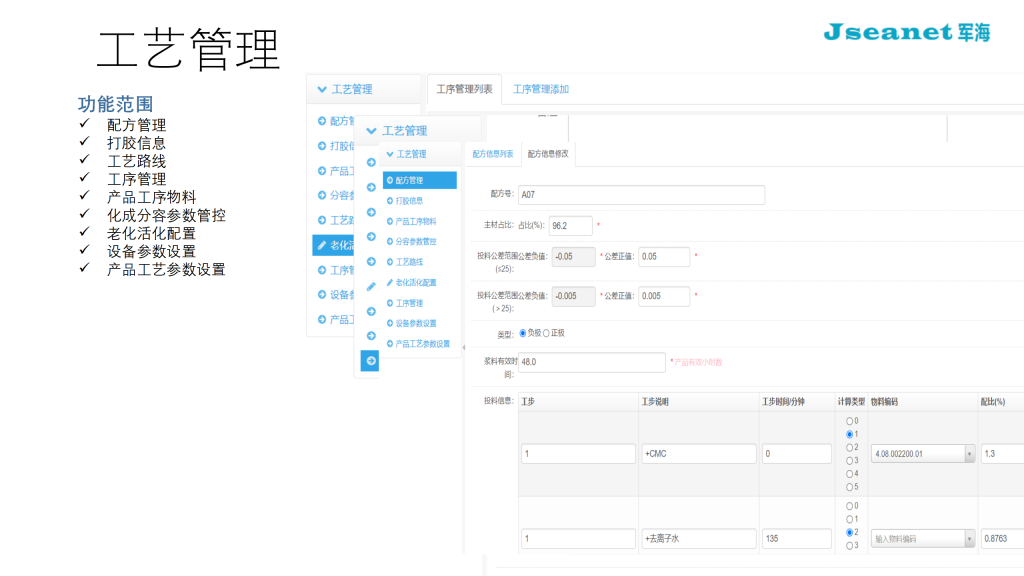The height and width of the screenshot is (576, 1024).
Task: Click arrow icon beside 产品工艺参数设置
Action: tap(389, 344)
